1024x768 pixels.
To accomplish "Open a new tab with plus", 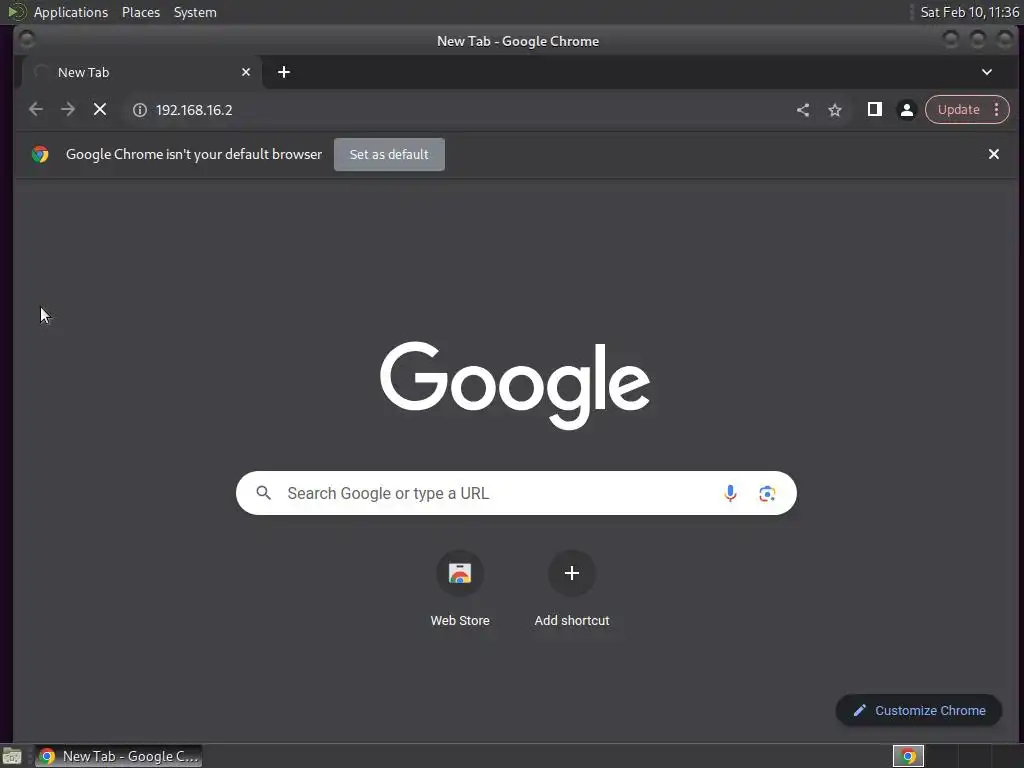I will click(x=283, y=72).
